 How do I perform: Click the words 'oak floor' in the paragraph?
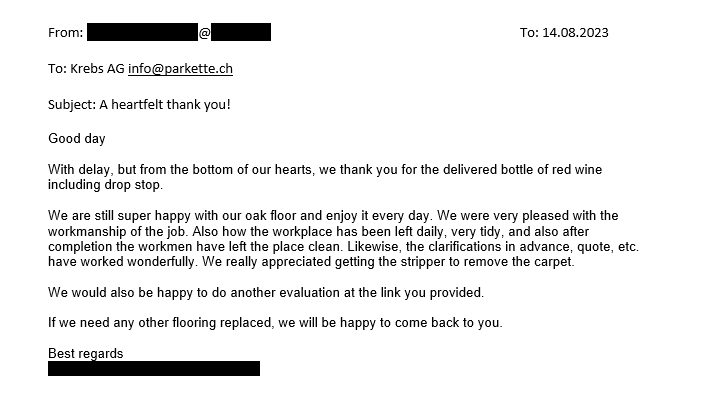coord(272,215)
